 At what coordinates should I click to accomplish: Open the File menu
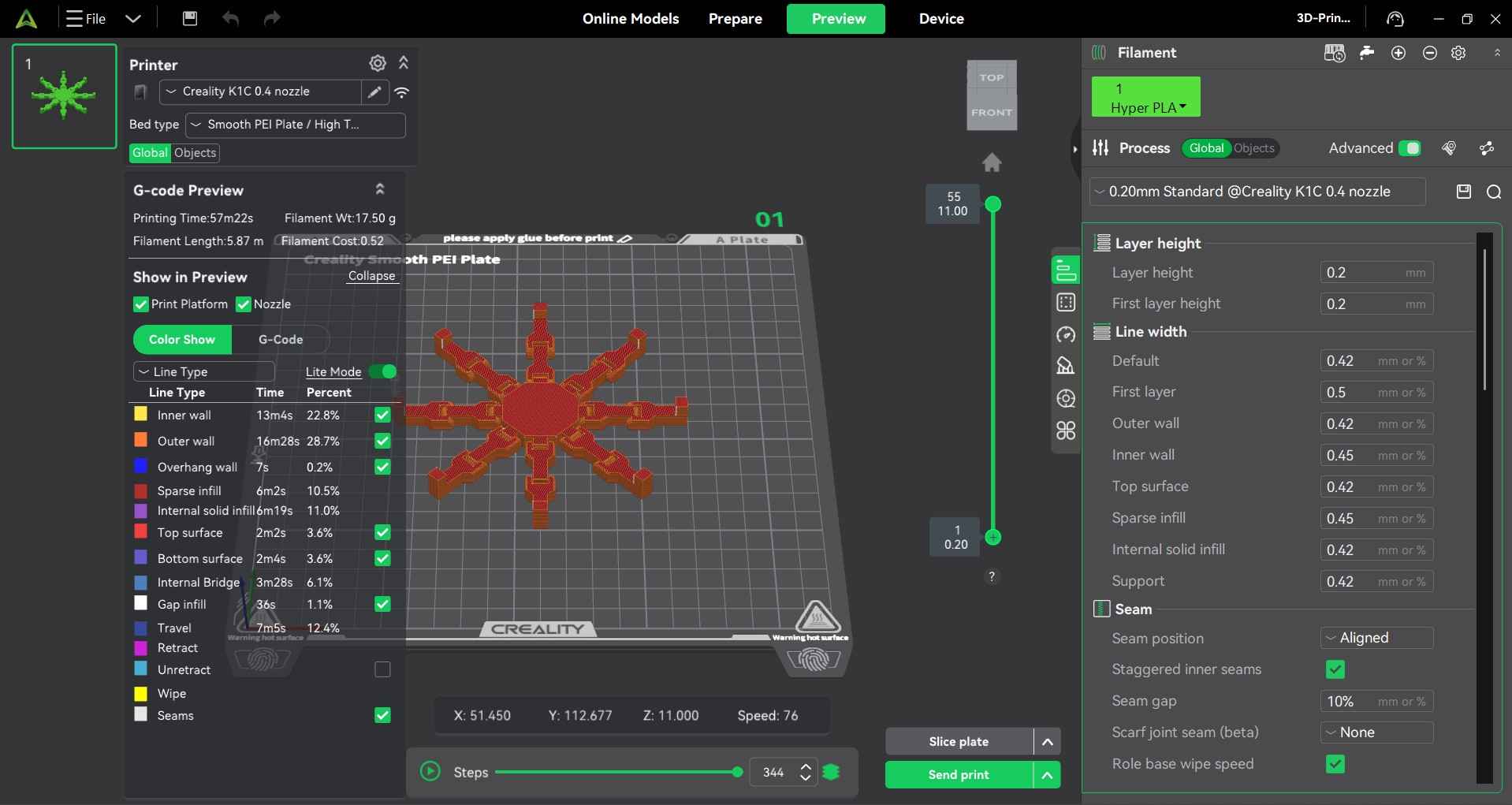(86, 19)
